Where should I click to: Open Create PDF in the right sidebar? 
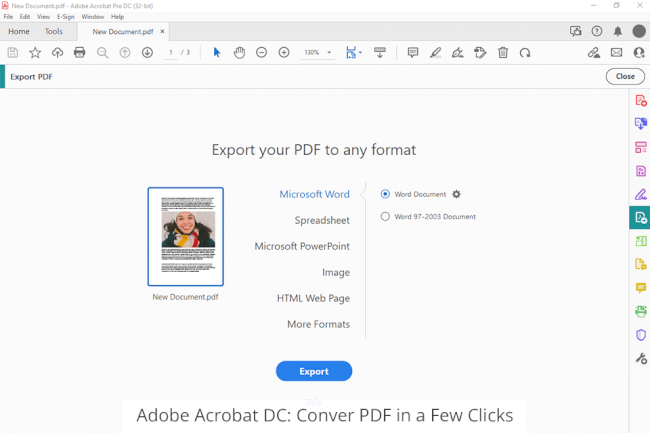tap(641, 101)
